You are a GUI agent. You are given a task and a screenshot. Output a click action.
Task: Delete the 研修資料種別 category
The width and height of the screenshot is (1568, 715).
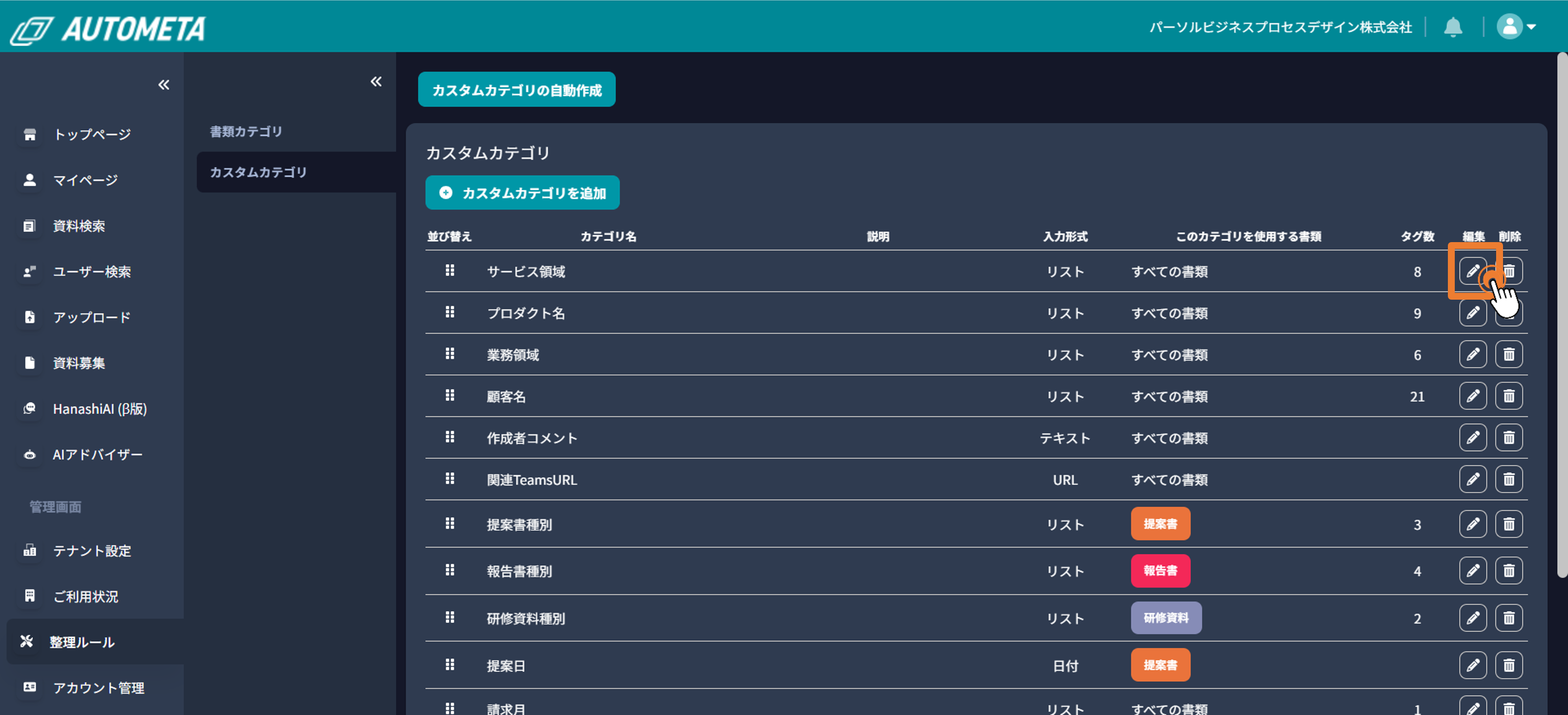1508,618
